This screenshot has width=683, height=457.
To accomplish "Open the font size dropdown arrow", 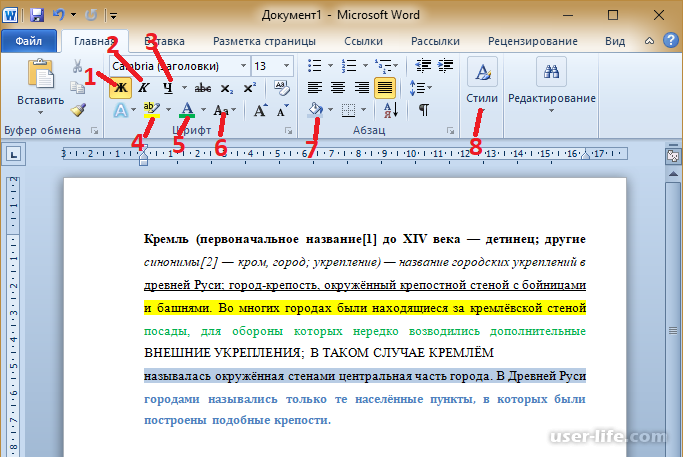I will click(286, 66).
